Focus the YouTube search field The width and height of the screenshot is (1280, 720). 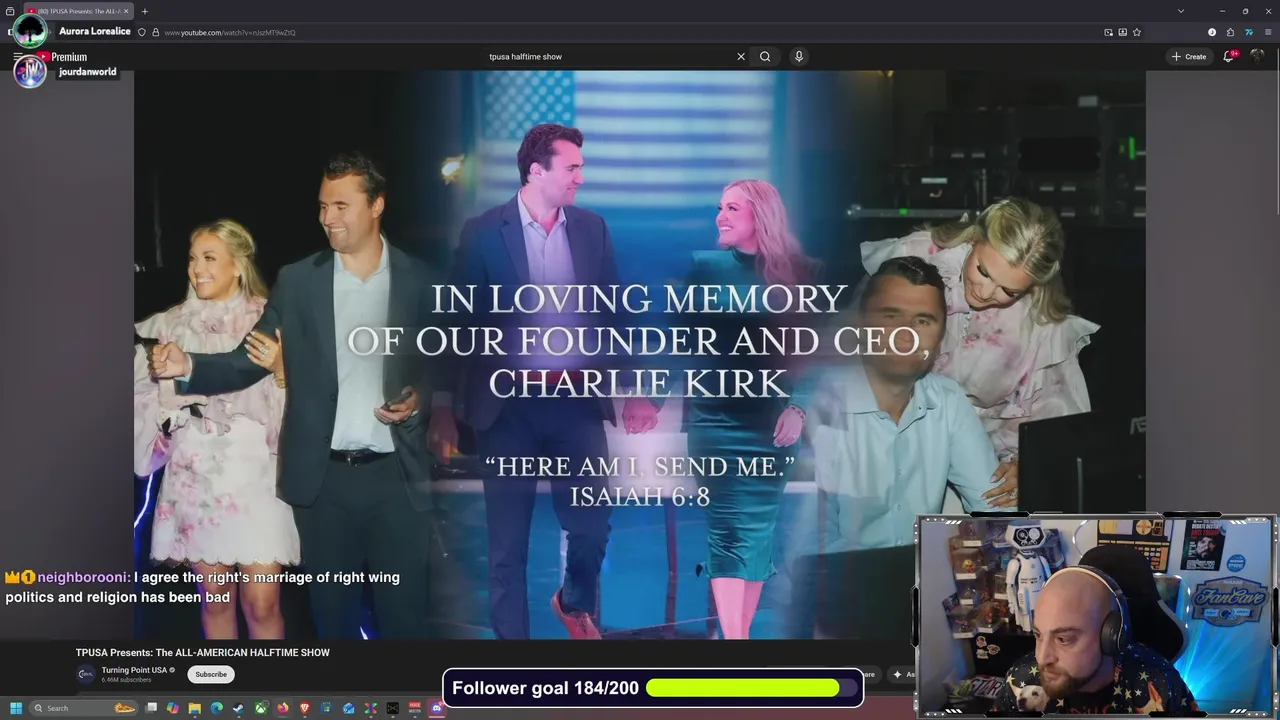coord(608,57)
